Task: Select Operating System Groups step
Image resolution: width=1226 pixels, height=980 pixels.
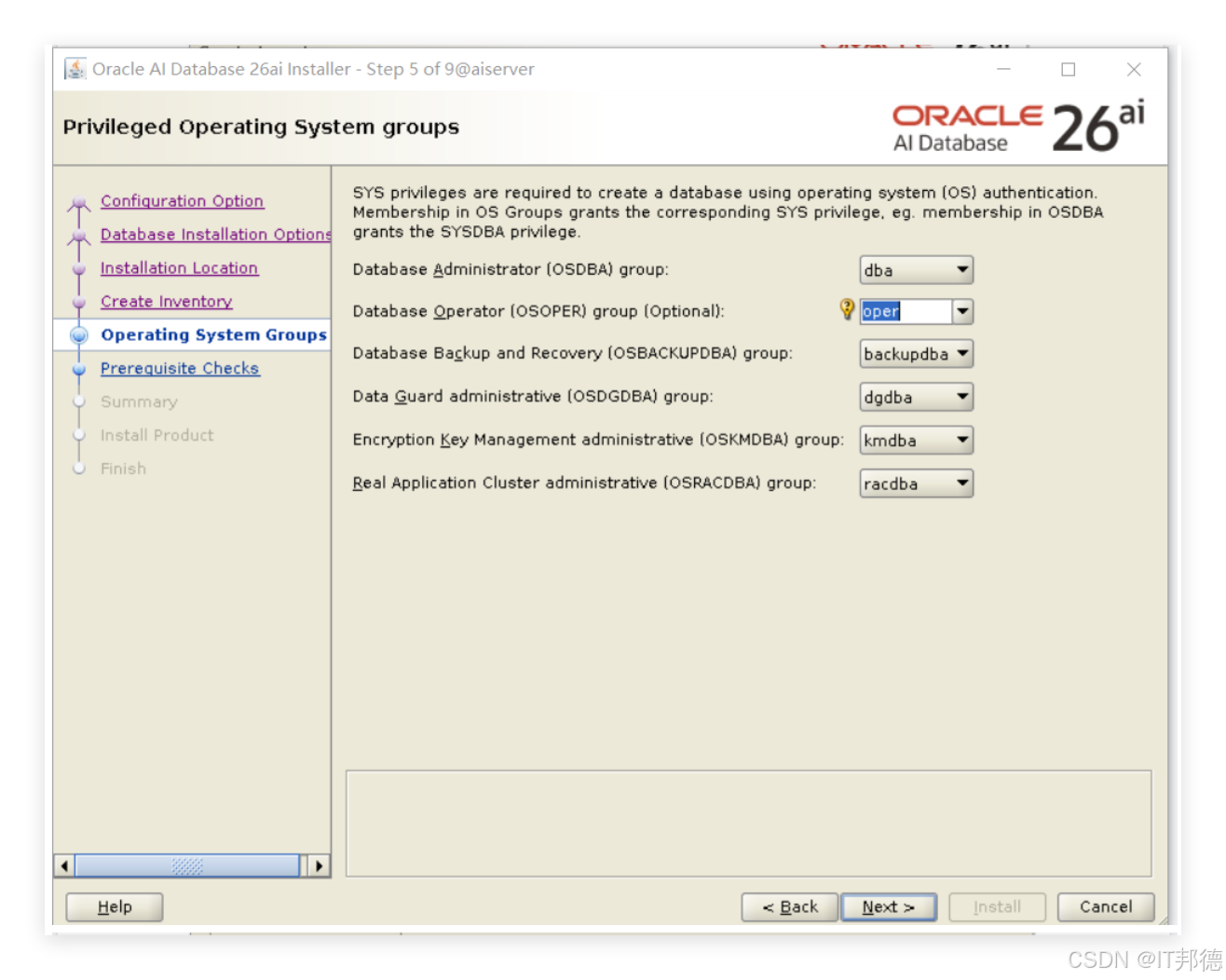Action: [x=213, y=335]
